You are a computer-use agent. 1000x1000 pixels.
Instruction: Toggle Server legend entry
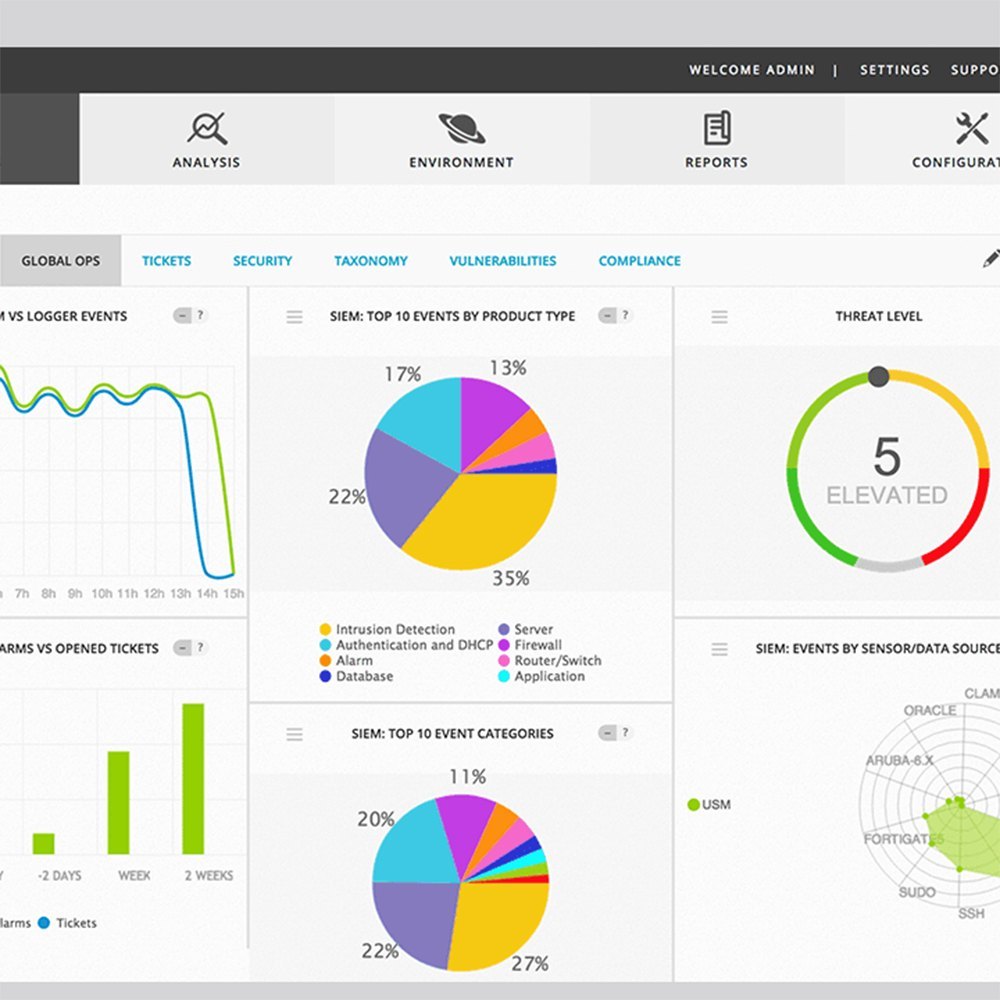(x=526, y=629)
